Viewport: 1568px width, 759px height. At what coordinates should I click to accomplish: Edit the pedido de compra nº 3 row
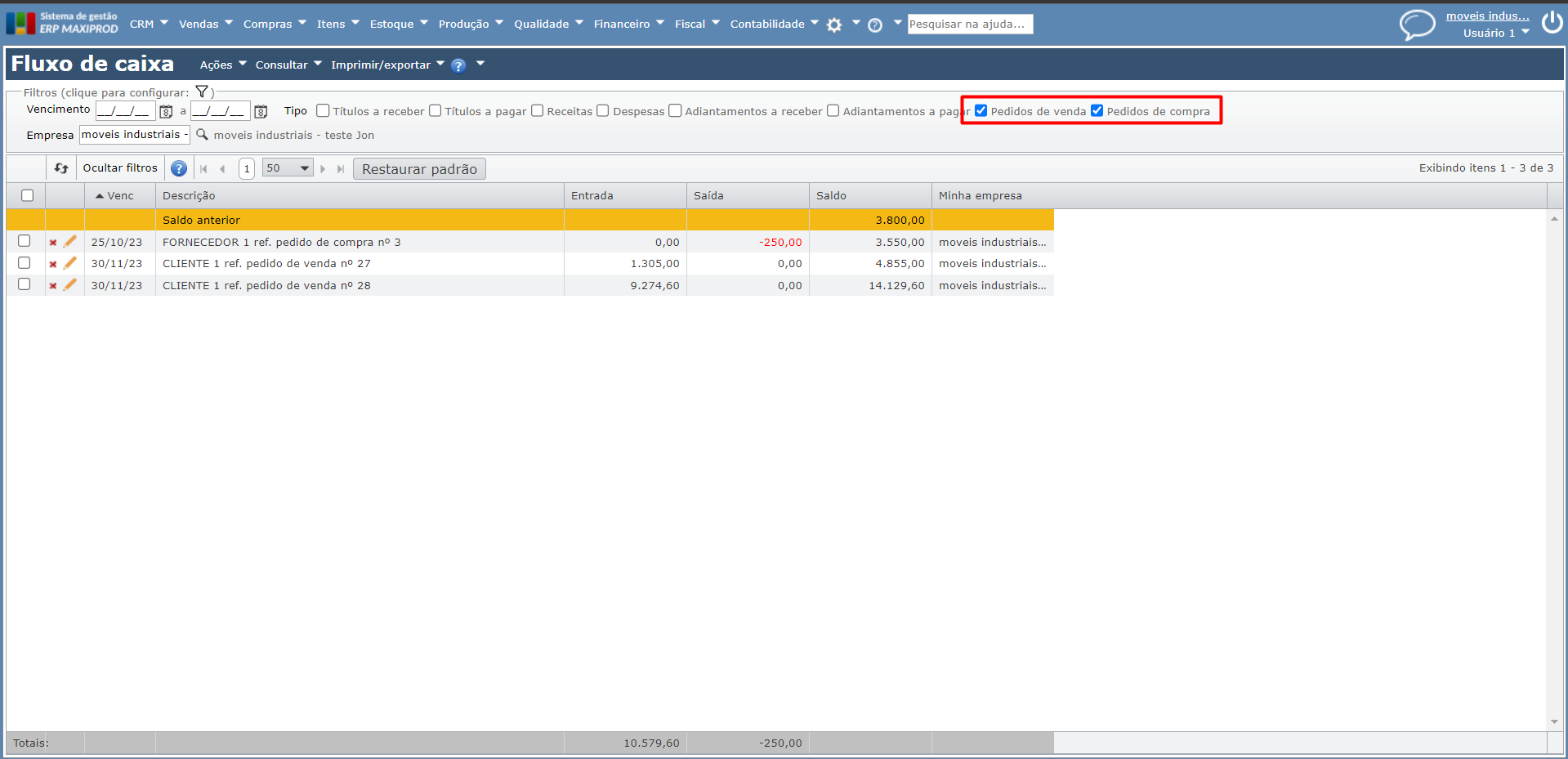click(x=70, y=241)
